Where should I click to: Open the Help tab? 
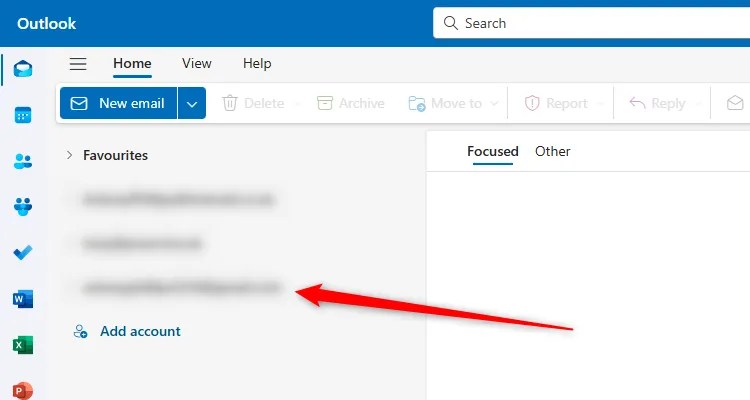coord(257,63)
